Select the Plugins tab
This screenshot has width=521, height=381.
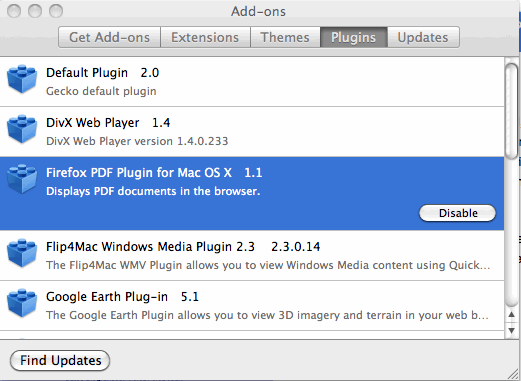coord(353,37)
